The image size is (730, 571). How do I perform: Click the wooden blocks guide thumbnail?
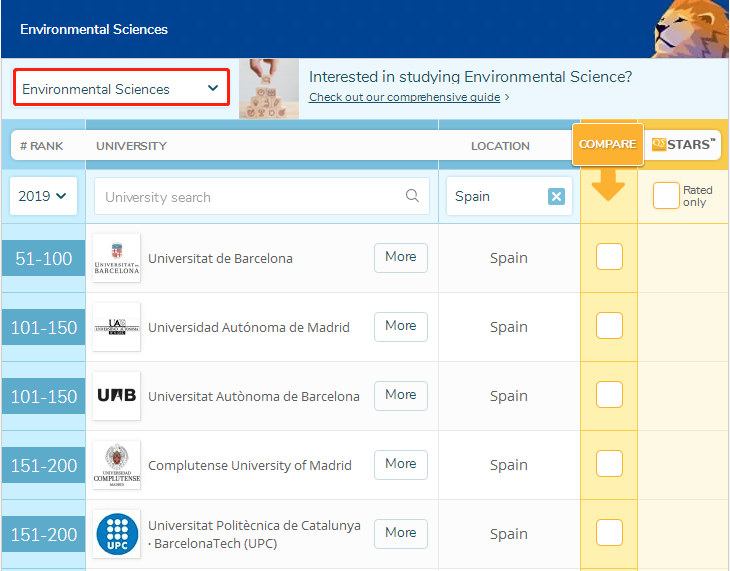click(269, 88)
